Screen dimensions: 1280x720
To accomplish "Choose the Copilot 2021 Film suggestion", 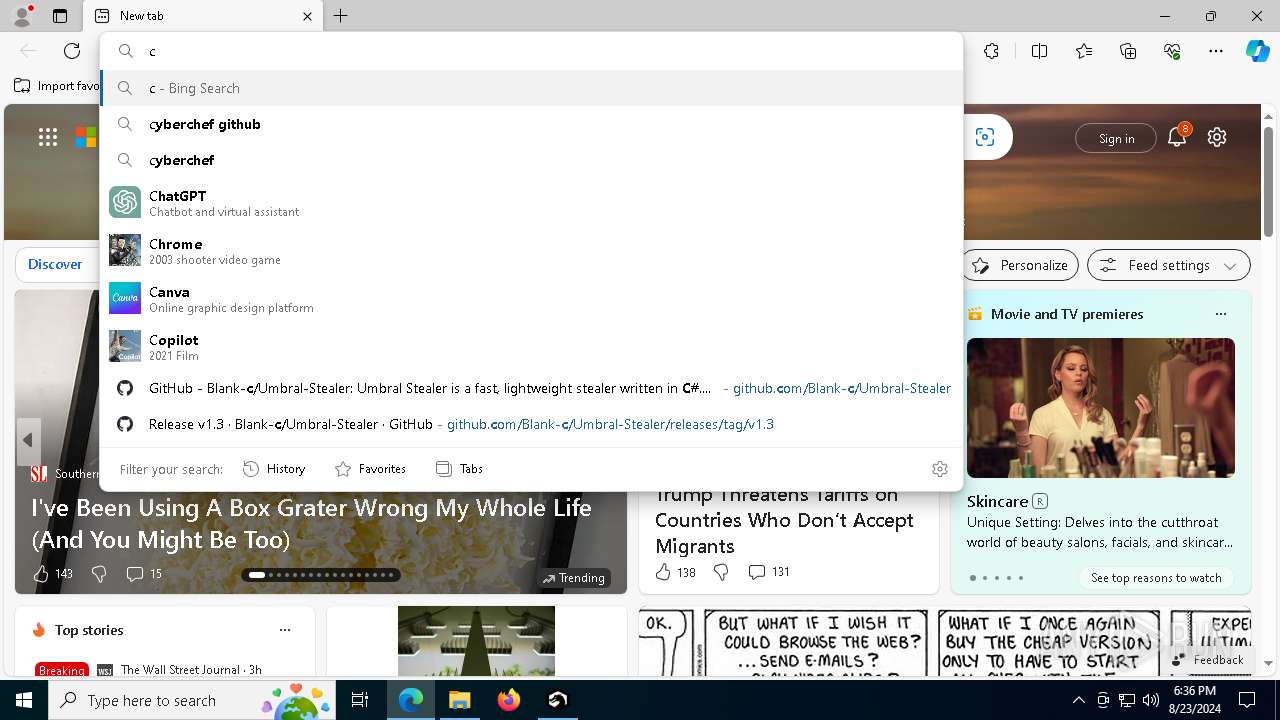I will pyautogui.click(x=532, y=346).
